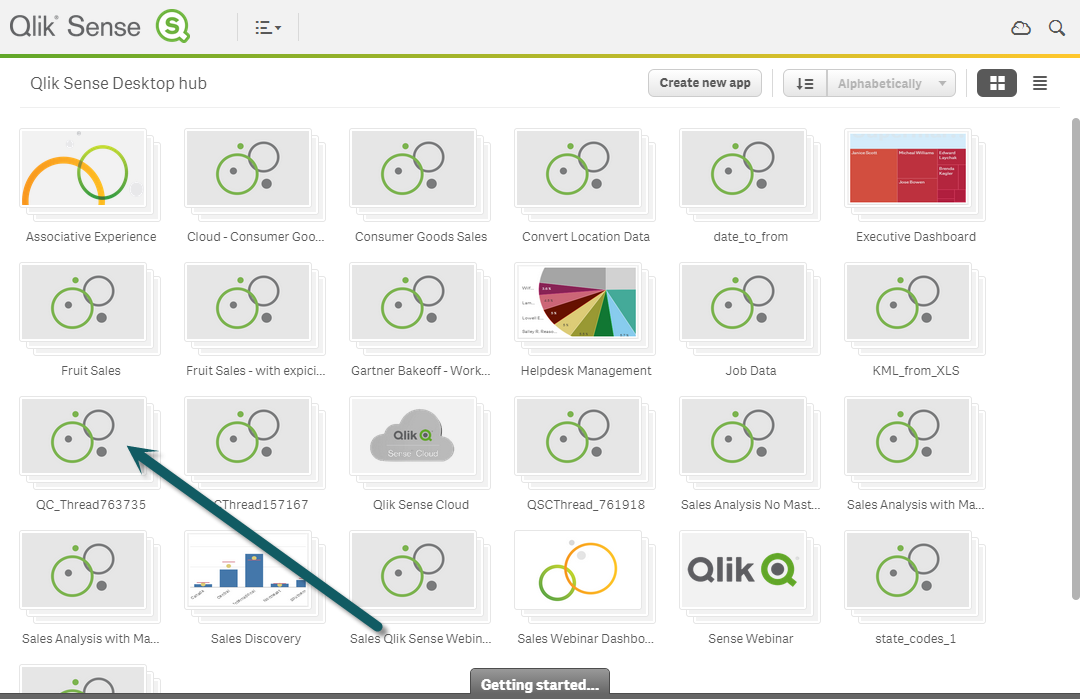
Task: Click the 'Qlik Sense Desktop hub' title
Action: pyautogui.click(x=118, y=83)
